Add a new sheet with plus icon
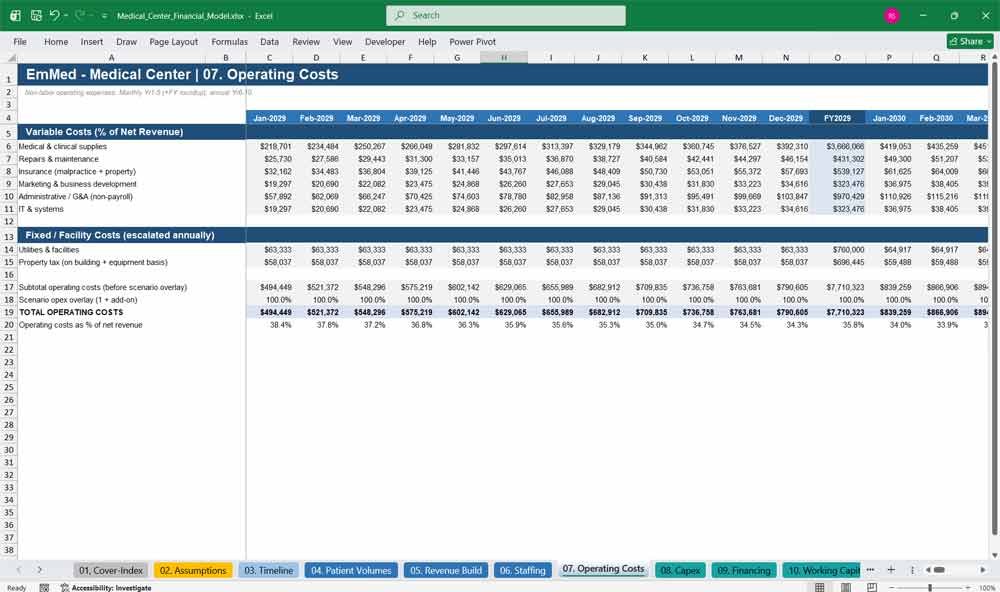This screenshot has width=1000, height=592. (x=891, y=570)
